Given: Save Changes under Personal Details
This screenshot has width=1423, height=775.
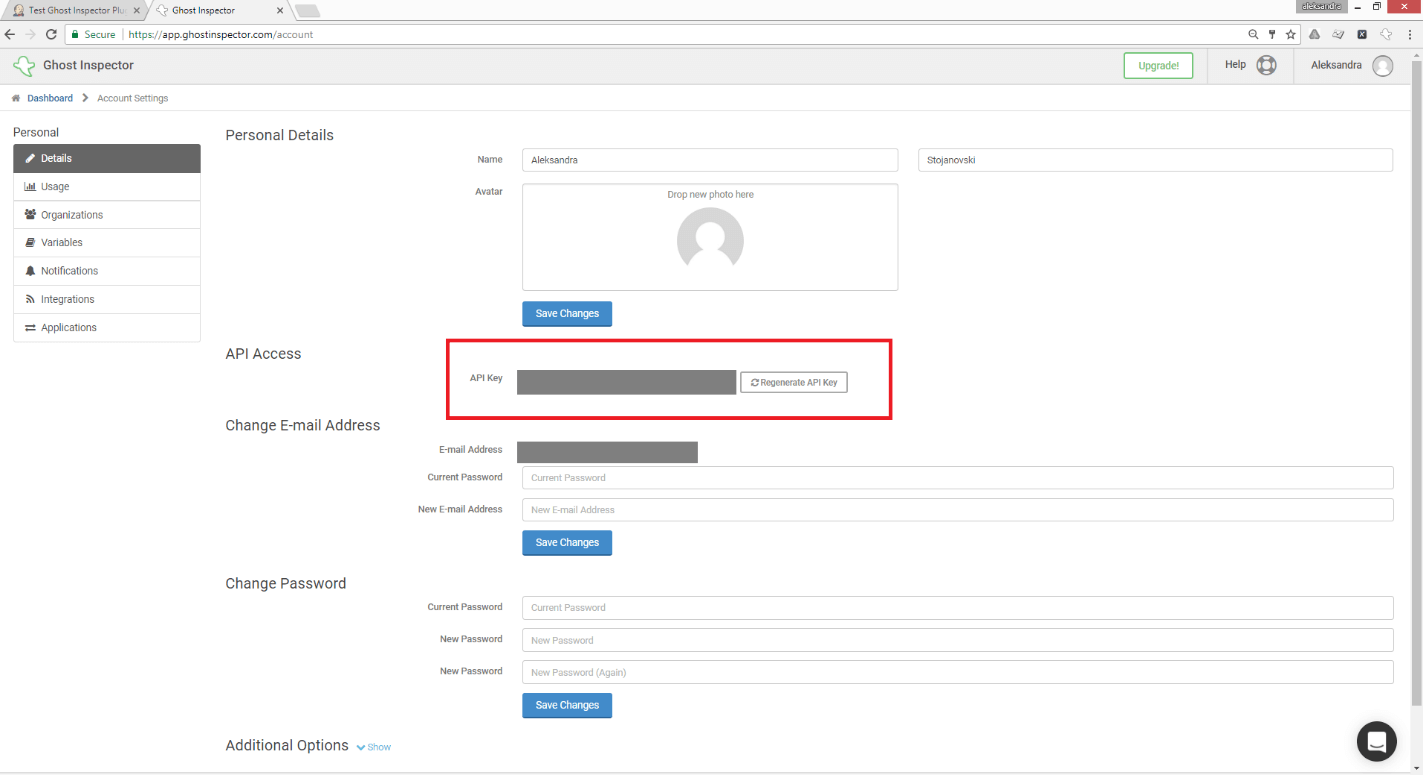Looking at the screenshot, I should [x=567, y=314].
